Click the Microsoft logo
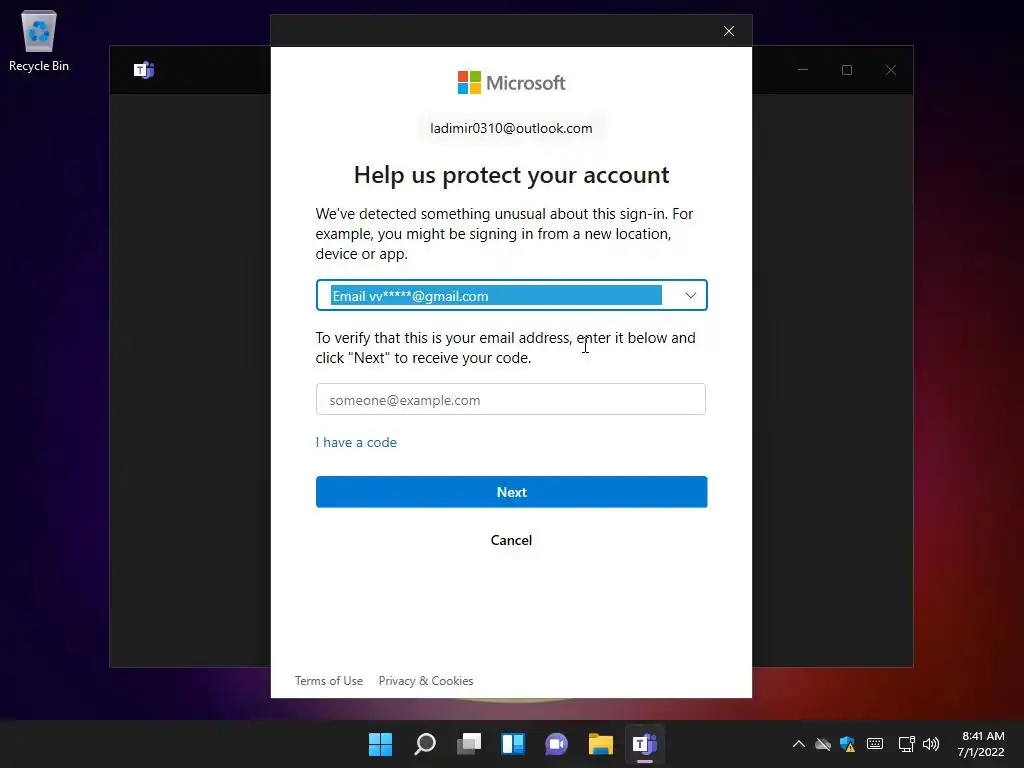The image size is (1024, 768). click(511, 83)
